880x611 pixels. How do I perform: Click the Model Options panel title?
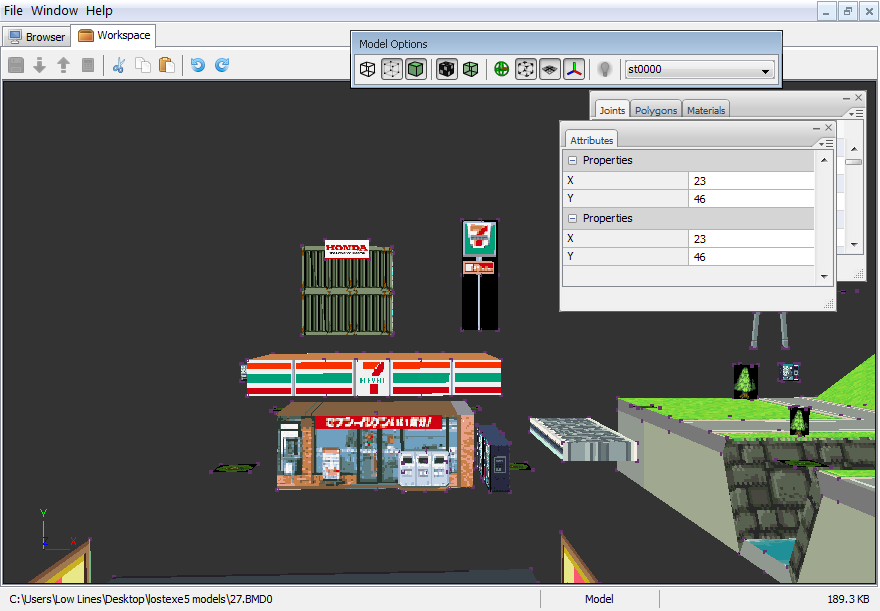(x=393, y=44)
